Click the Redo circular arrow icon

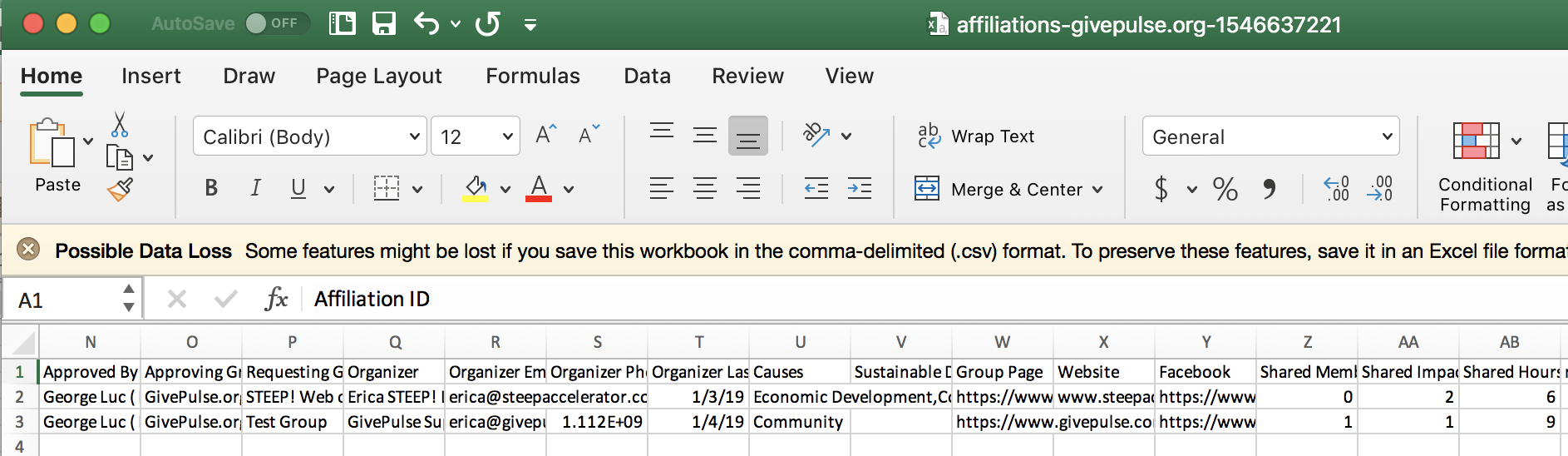pyautogui.click(x=488, y=23)
